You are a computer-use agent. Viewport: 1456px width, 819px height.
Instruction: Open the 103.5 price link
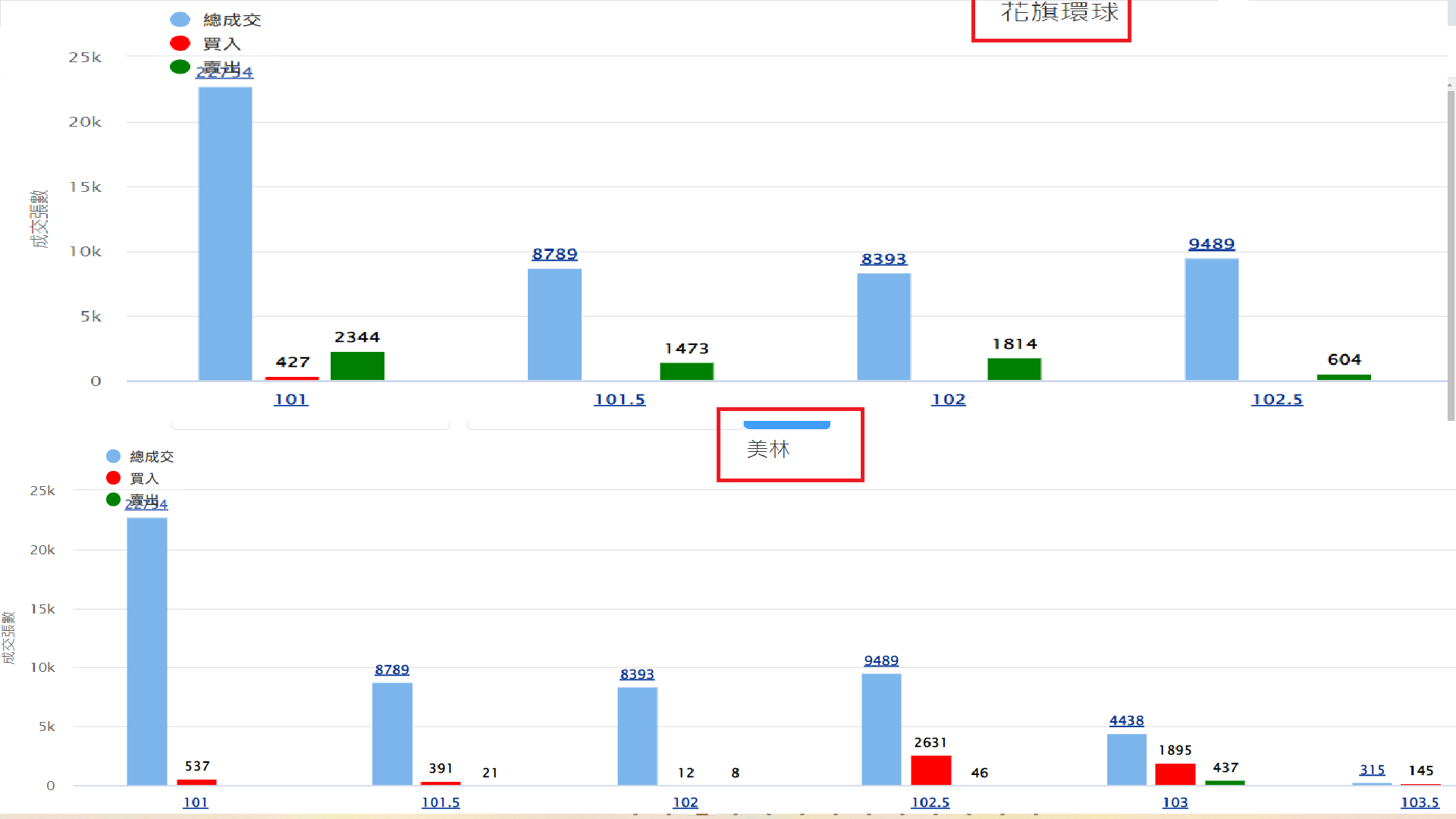coord(1420,802)
